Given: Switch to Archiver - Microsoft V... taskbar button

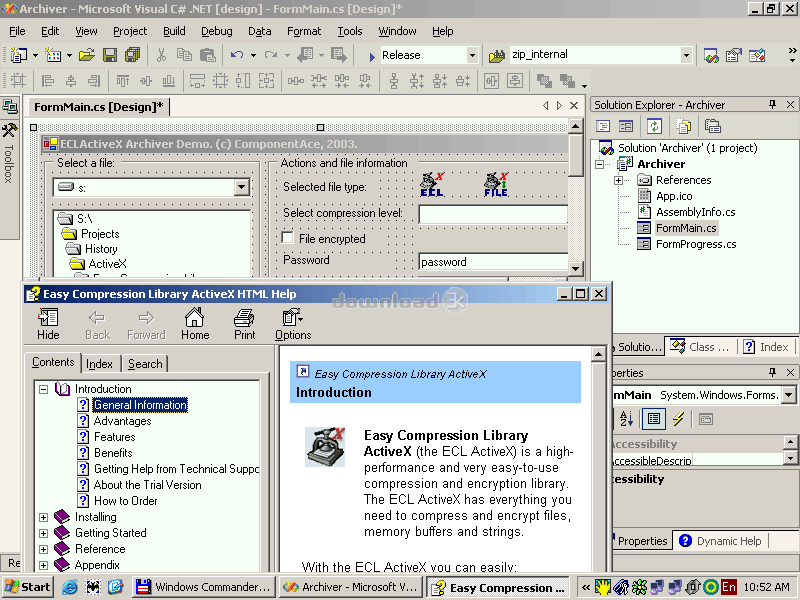Looking at the screenshot, I should pyautogui.click(x=351, y=587).
